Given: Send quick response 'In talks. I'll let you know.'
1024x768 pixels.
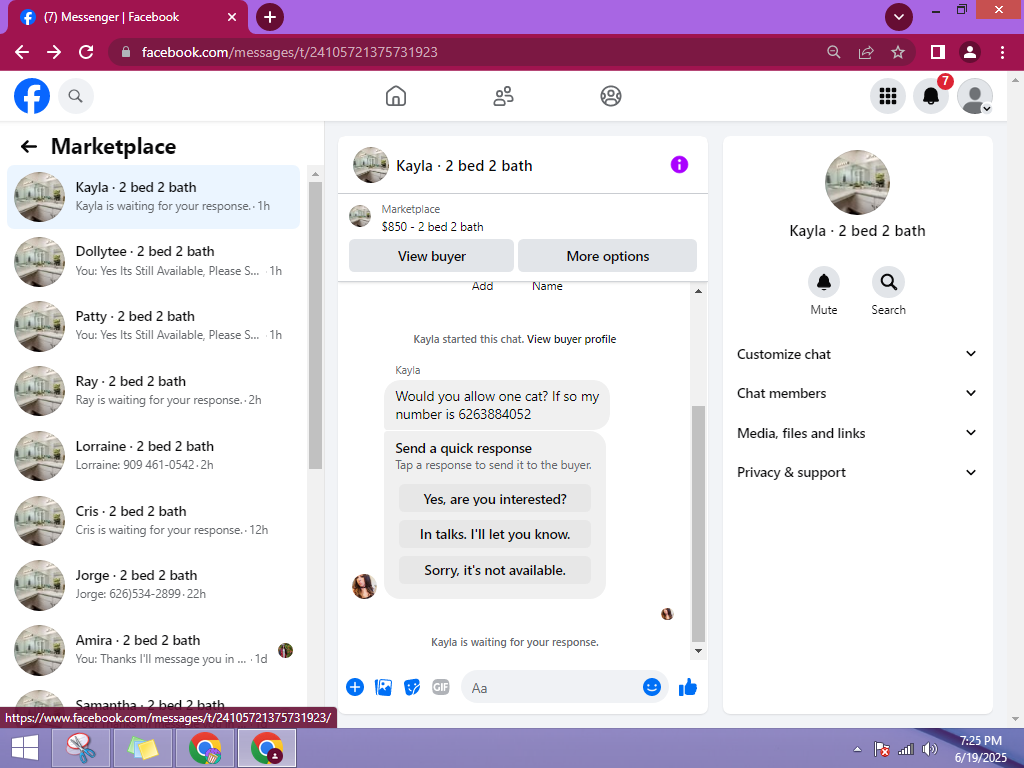Looking at the screenshot, I should (495, 534).
